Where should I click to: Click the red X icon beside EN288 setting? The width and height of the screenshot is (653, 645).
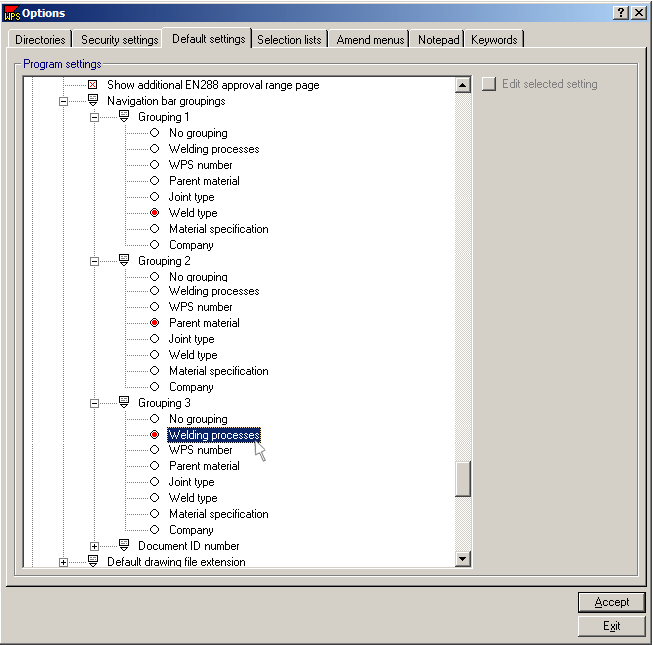(93, 85)
